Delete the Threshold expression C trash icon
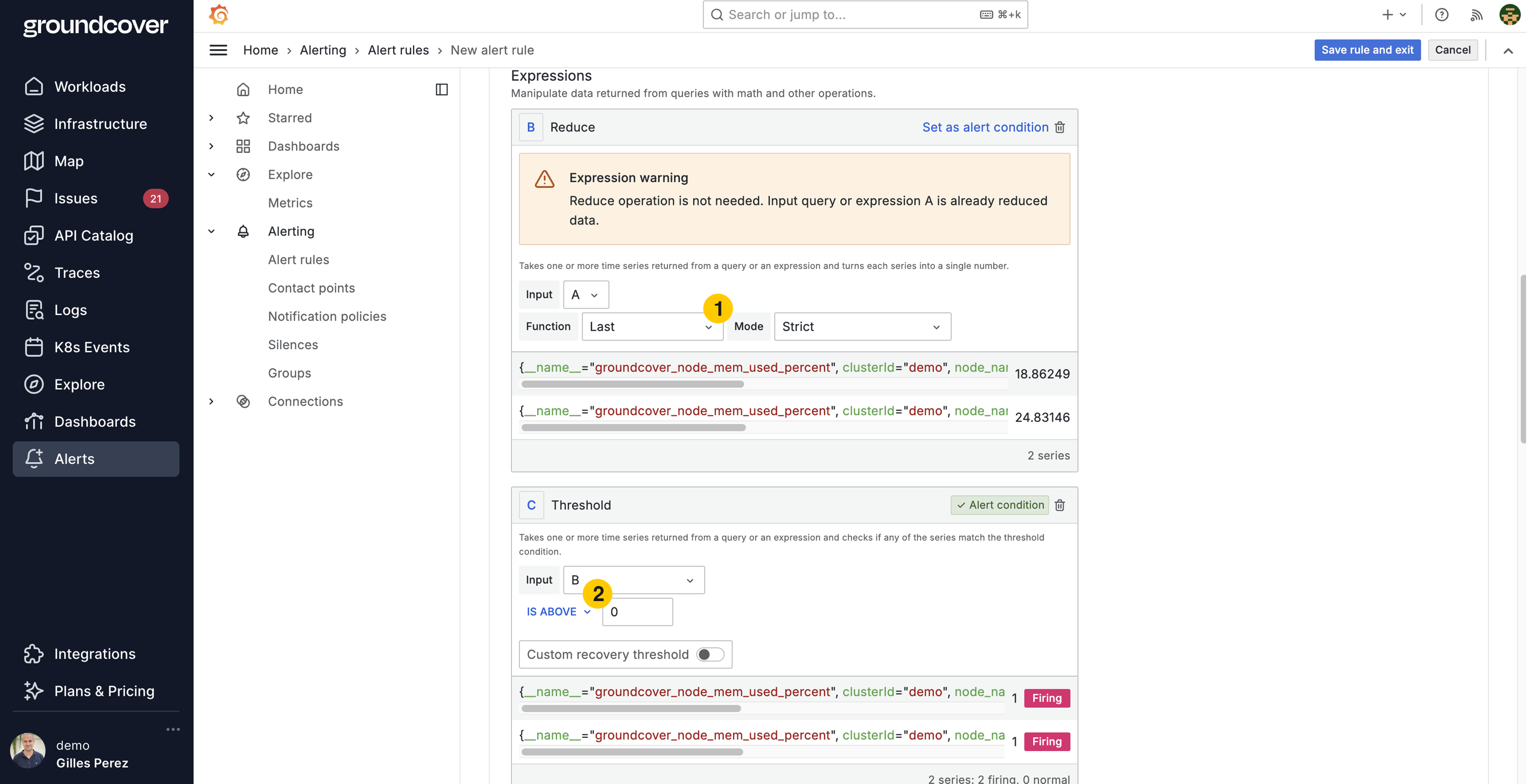The image size is (1527, 784). click(1060, 505)
